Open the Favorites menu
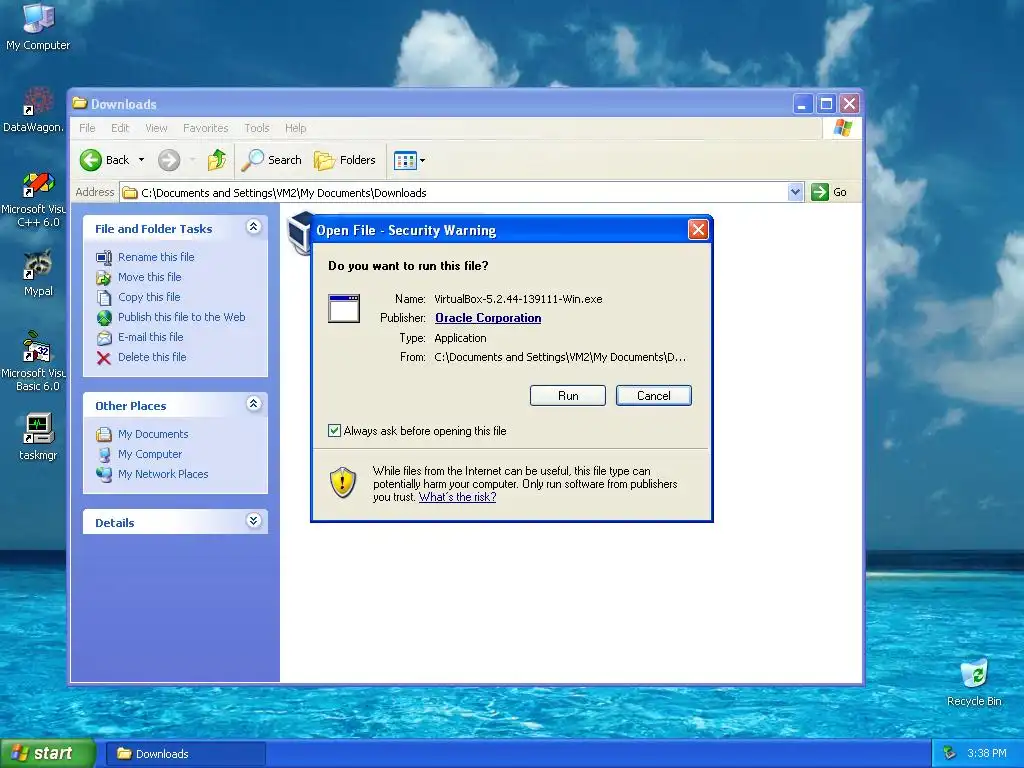 point(206,128)
